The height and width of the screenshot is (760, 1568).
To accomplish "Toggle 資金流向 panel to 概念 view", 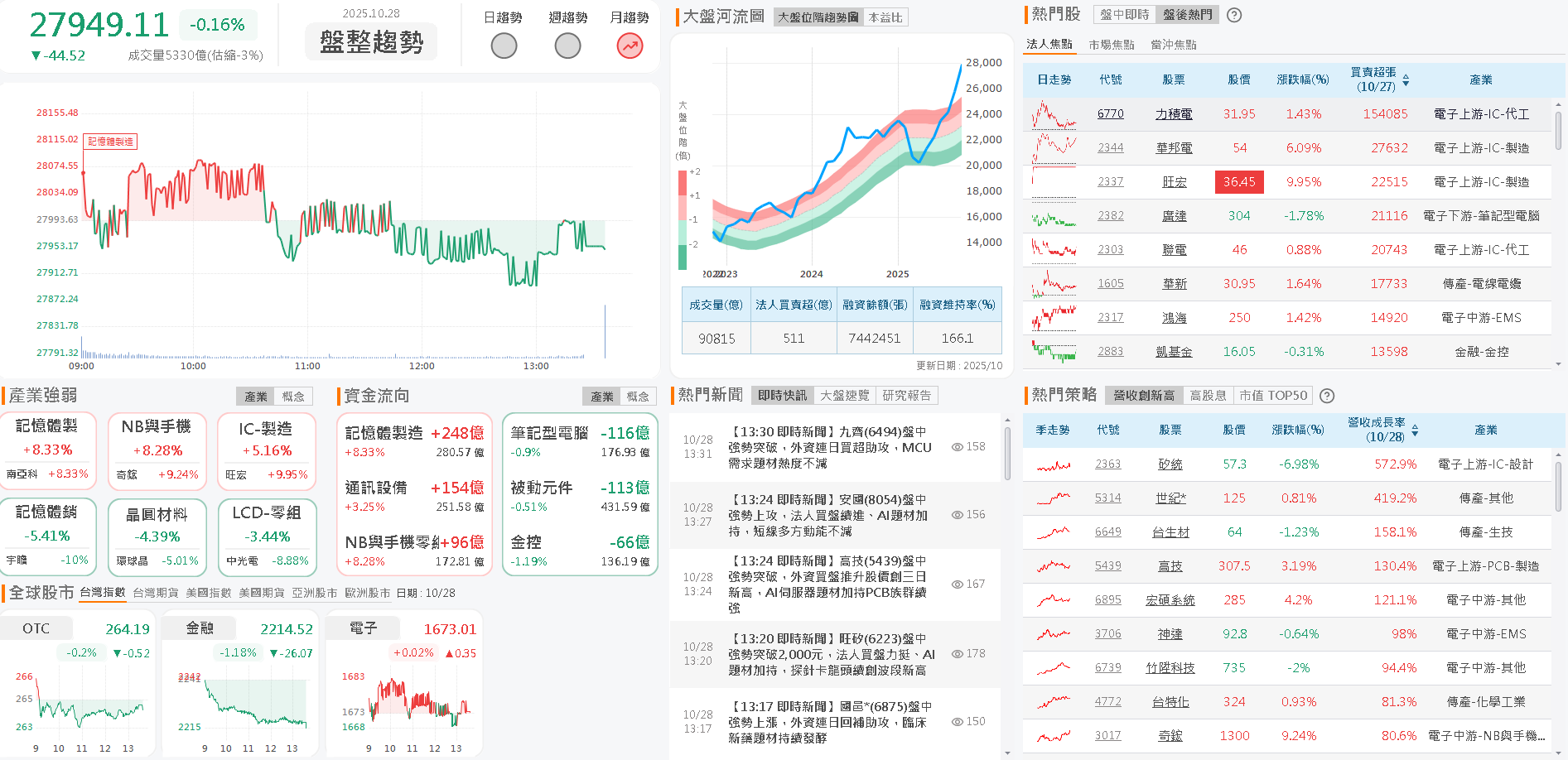I will pyautogui.click(x=637, y=397).
